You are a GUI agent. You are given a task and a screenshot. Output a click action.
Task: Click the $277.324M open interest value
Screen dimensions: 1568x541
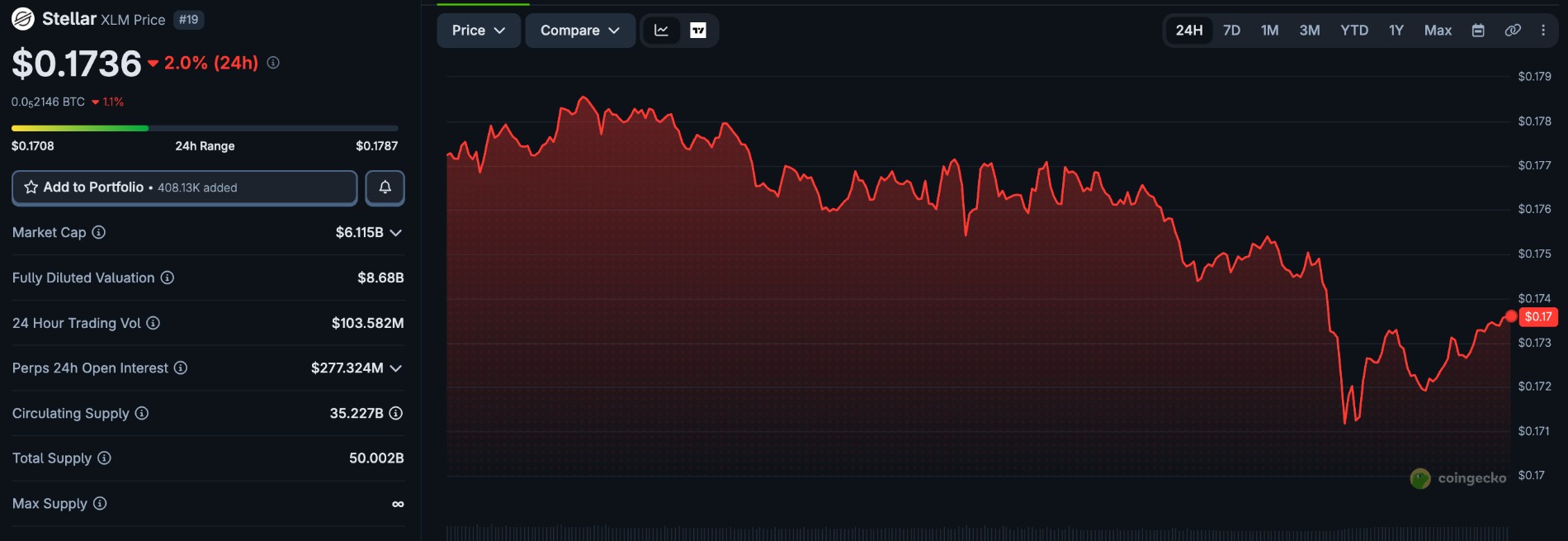click(x=347, y=368)
